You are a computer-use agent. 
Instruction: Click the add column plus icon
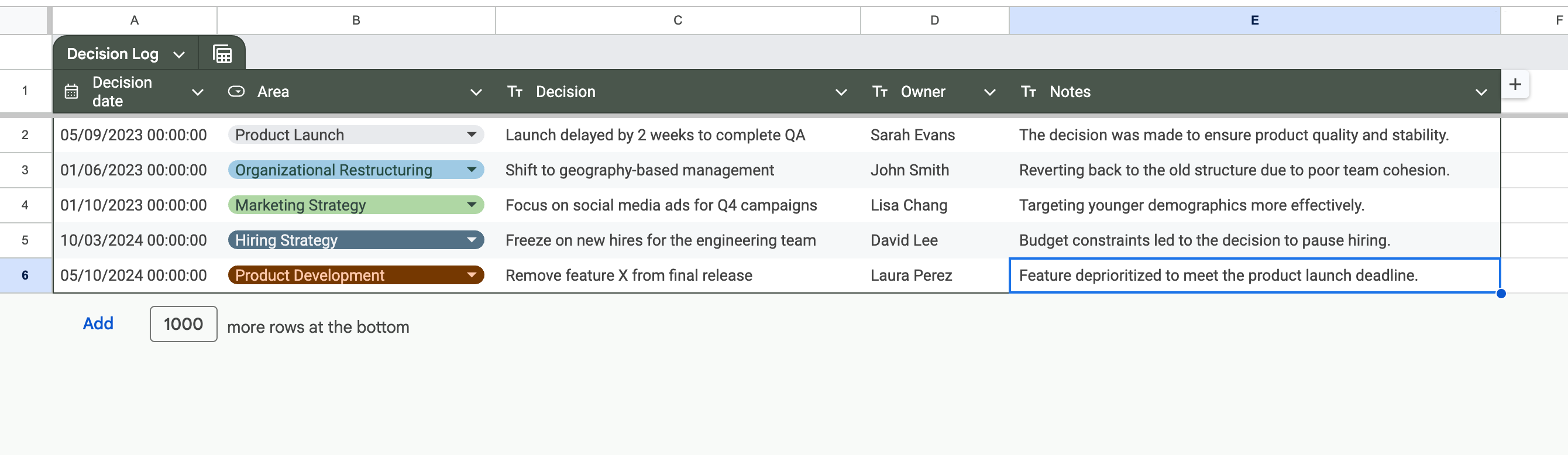(1515, 84)
